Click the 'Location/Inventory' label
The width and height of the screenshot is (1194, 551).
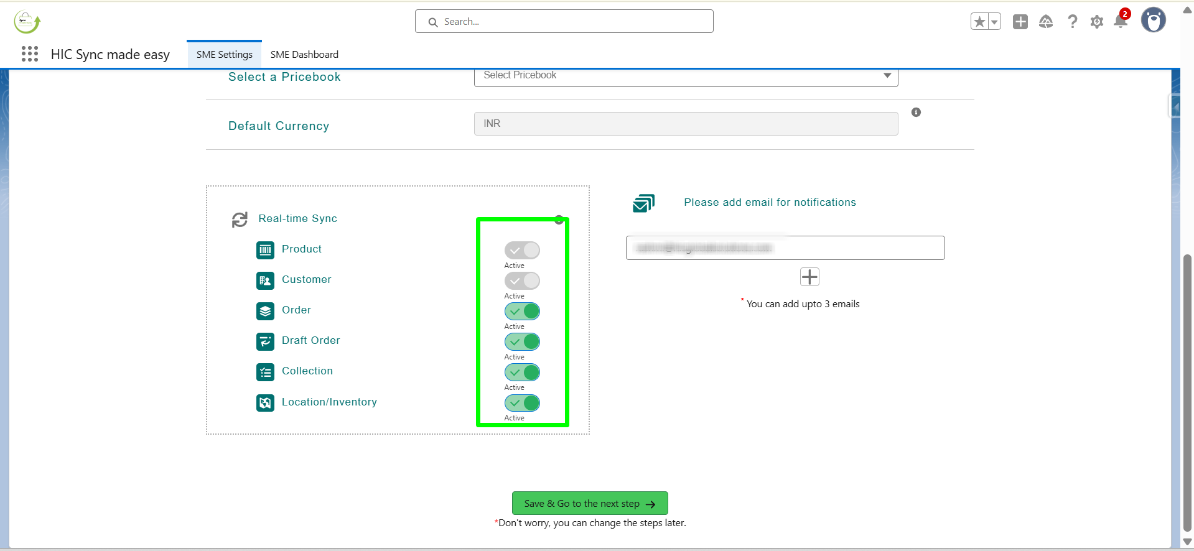[329, 402]
